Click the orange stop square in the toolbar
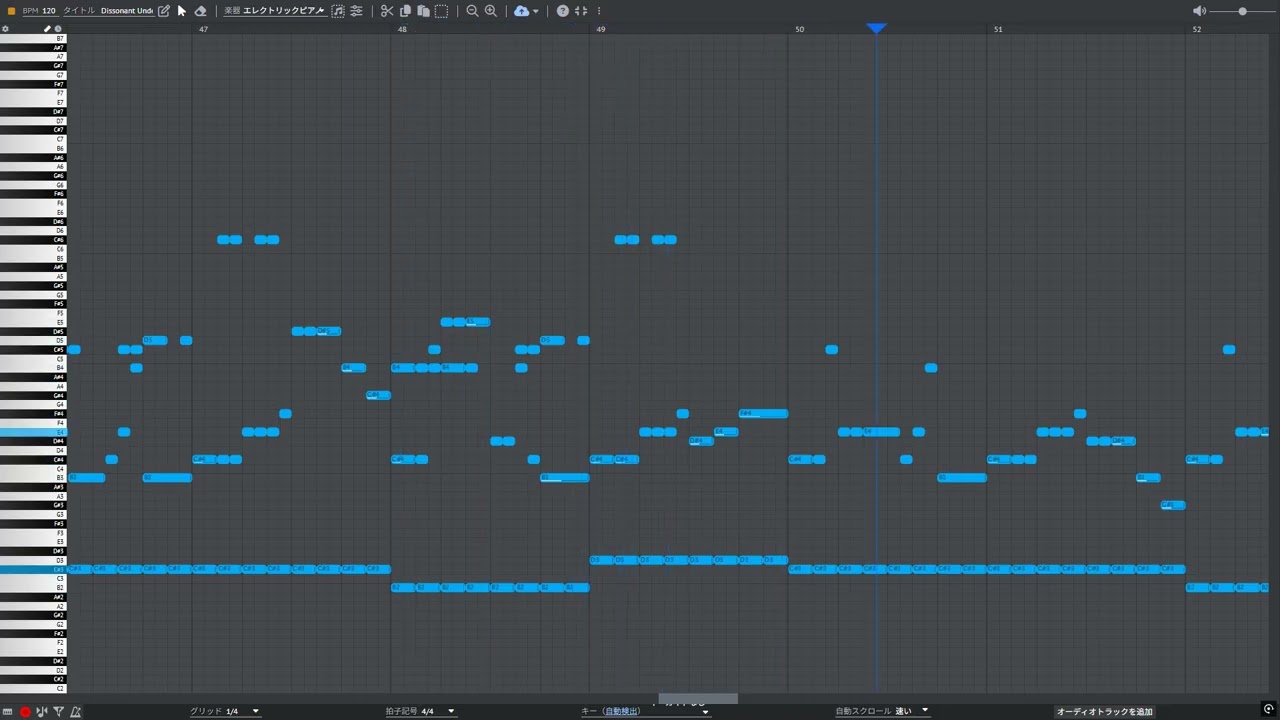This screenshot has height=720, width=1280. pyautogui.click(x=11, y=11)
